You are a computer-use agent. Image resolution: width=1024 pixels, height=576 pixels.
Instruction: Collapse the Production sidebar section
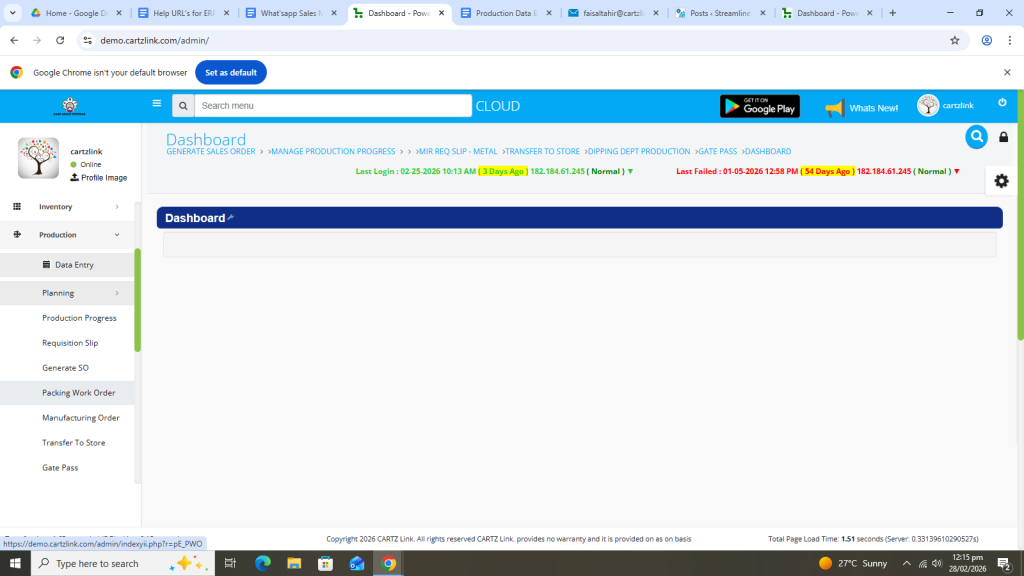pyautogui.click(x=67, y=234)
